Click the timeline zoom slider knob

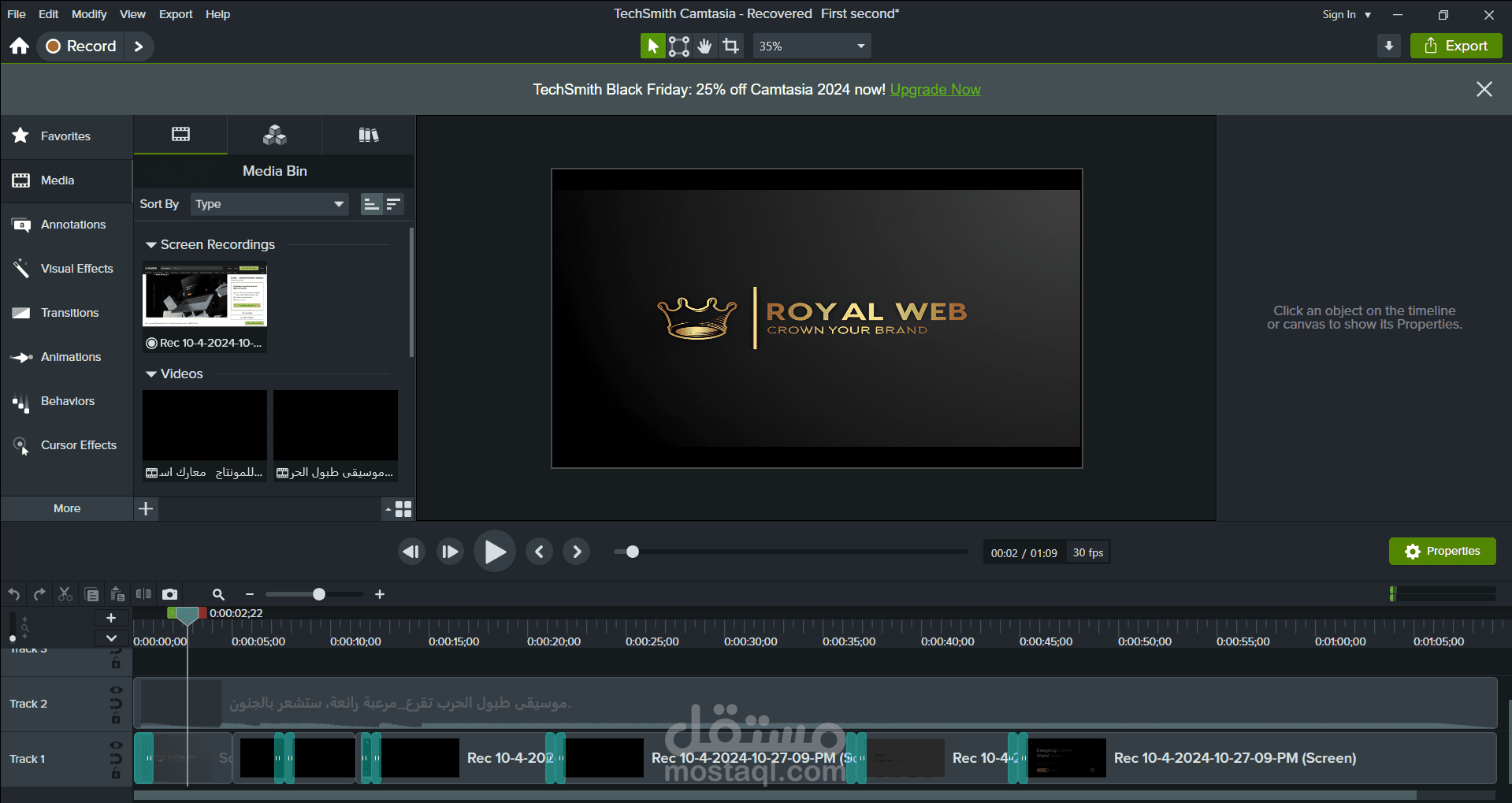click(319, 594)
